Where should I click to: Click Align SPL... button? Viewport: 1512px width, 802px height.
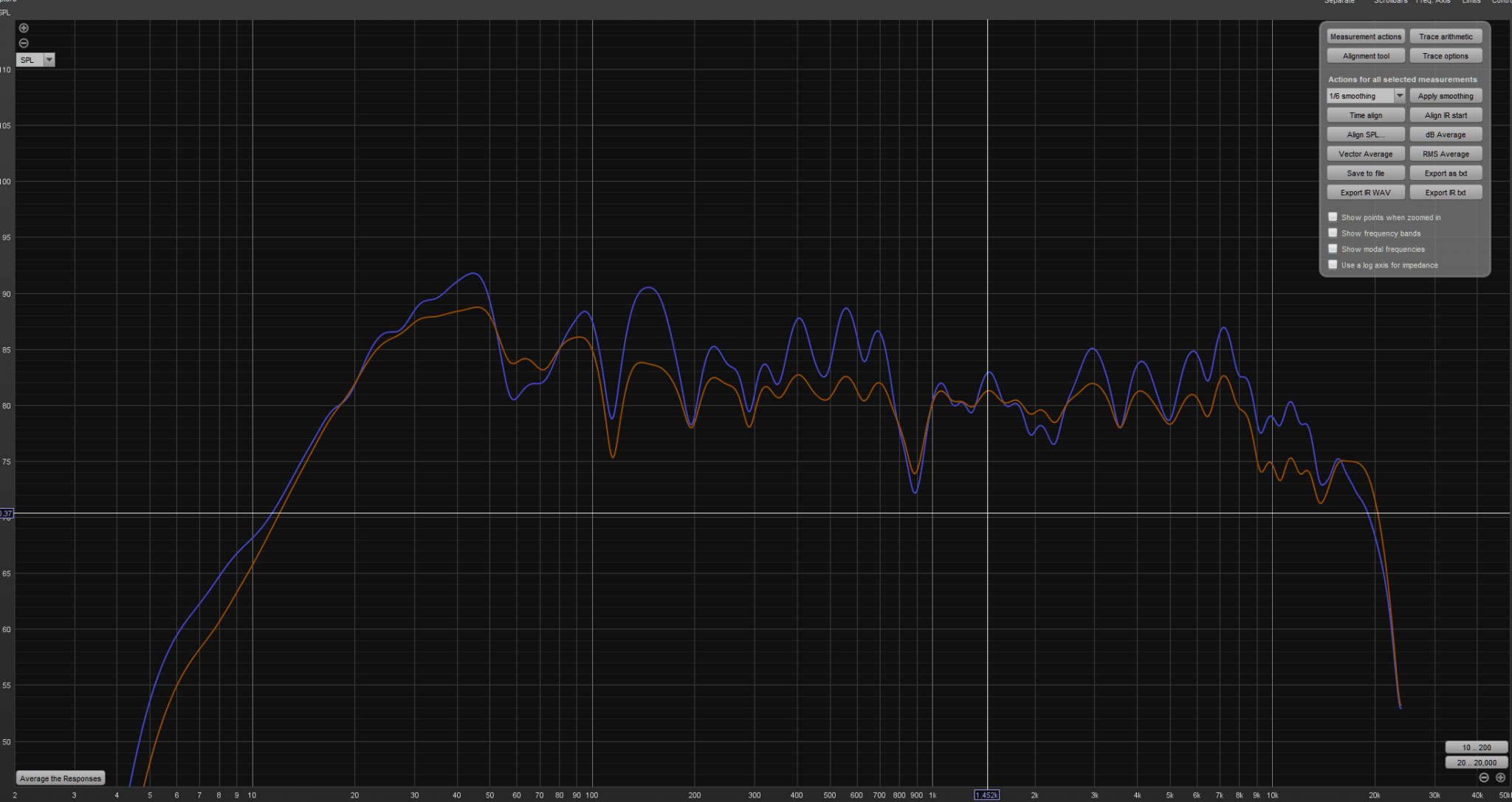[x=1365, y=134]
